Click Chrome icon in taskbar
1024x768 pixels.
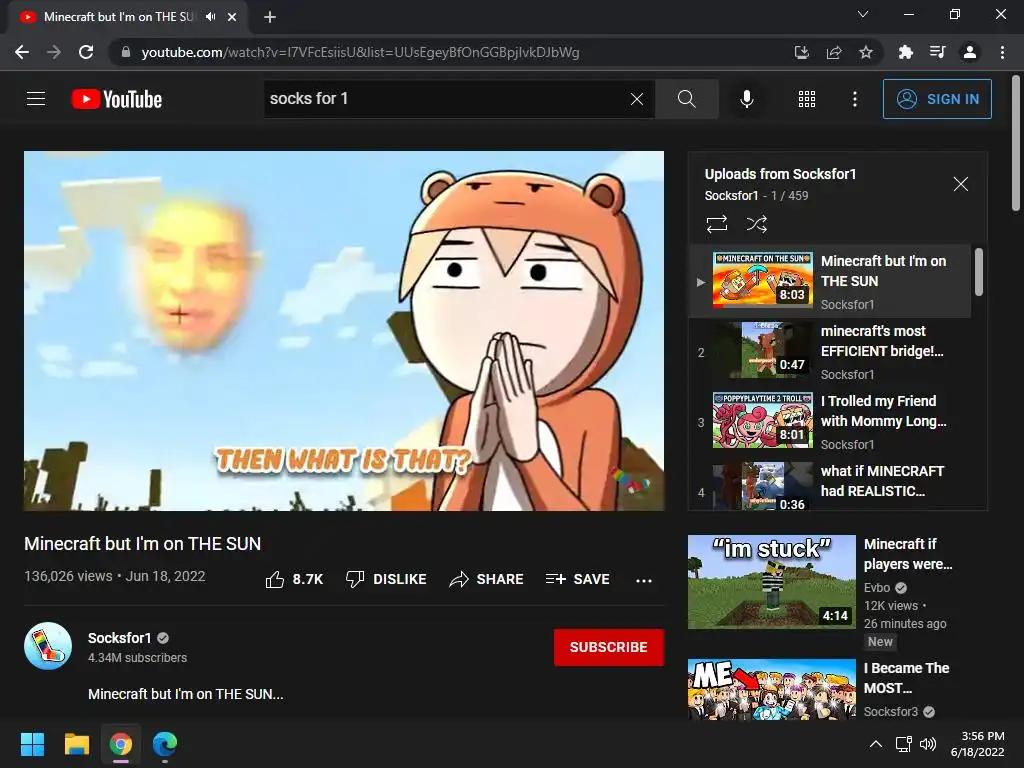point(120,744)
